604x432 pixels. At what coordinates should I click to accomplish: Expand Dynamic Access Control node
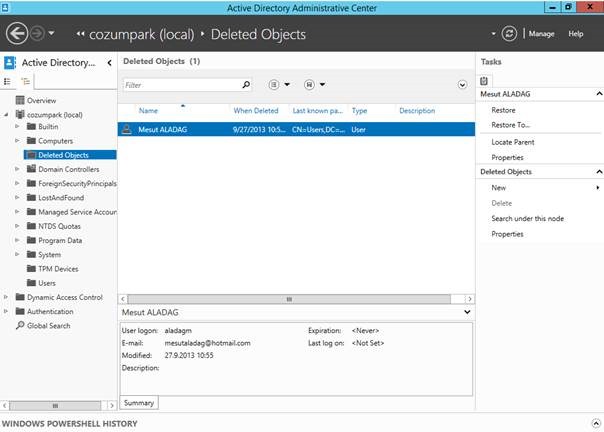(x=6, y=297)
